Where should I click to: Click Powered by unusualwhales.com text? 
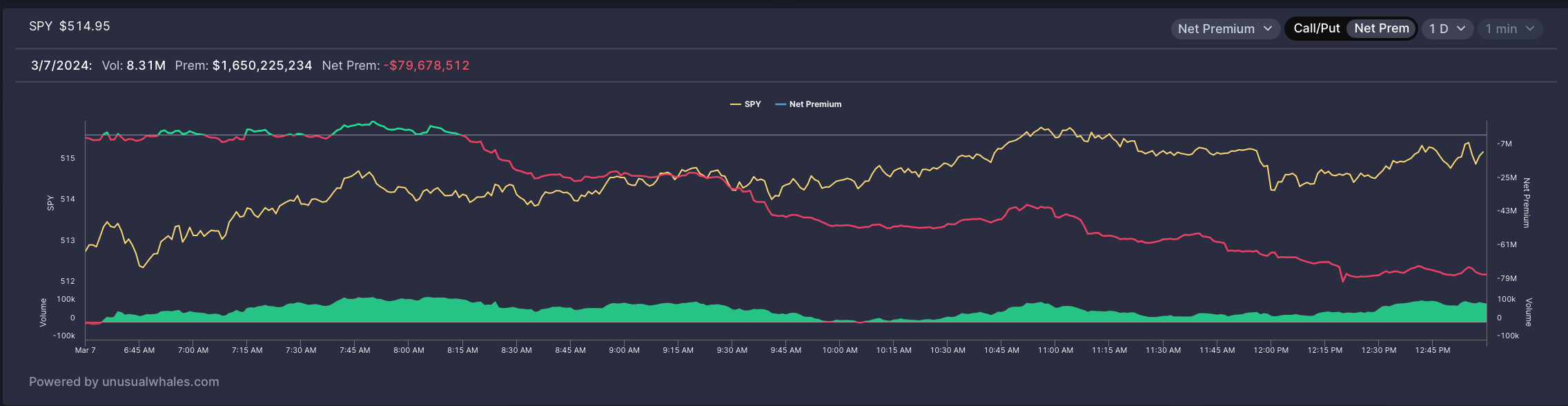click(124, 382)
